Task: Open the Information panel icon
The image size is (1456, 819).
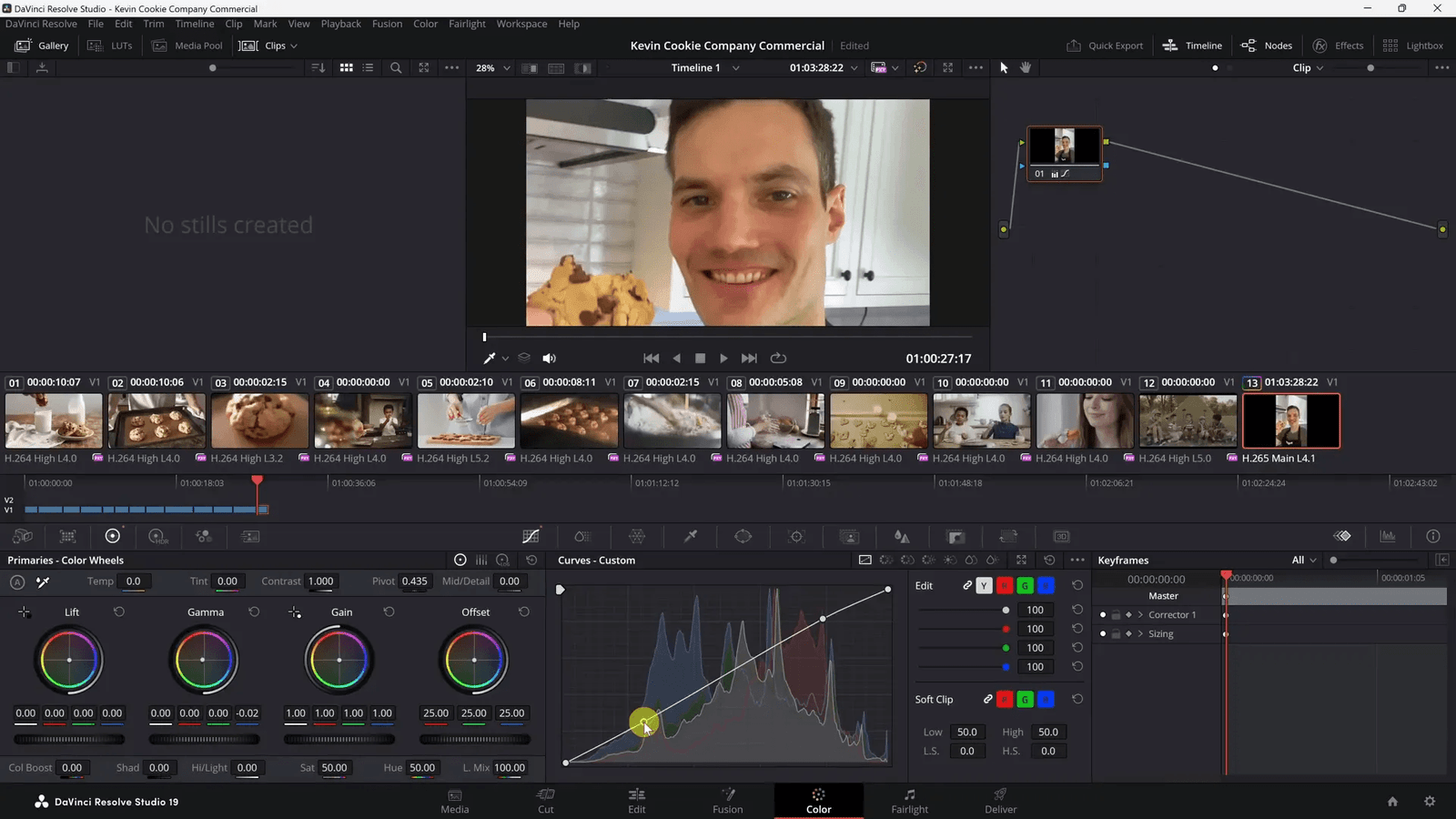Action: pyautogui.click(x=1433, y=537)
